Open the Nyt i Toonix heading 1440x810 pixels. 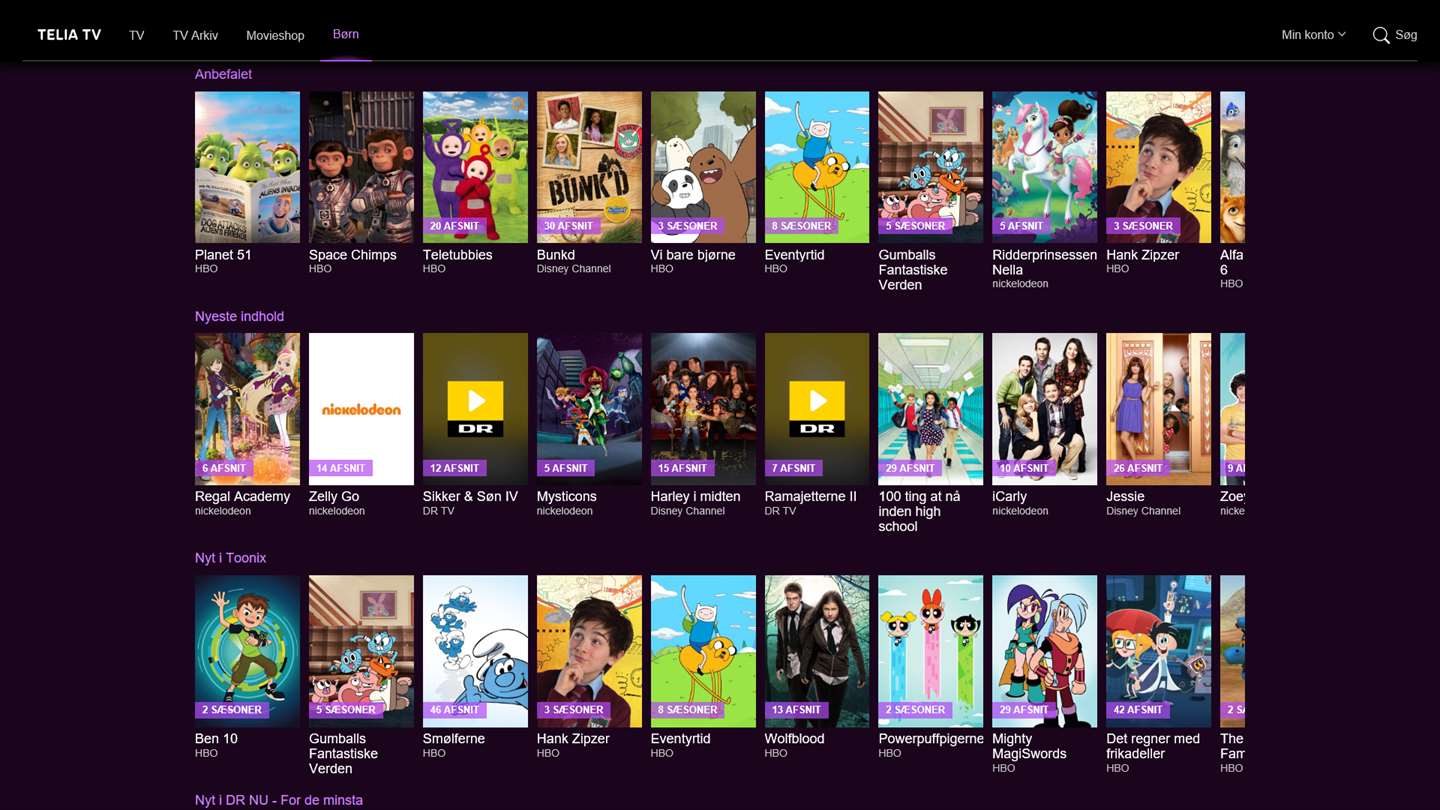(x=230, y=558)
